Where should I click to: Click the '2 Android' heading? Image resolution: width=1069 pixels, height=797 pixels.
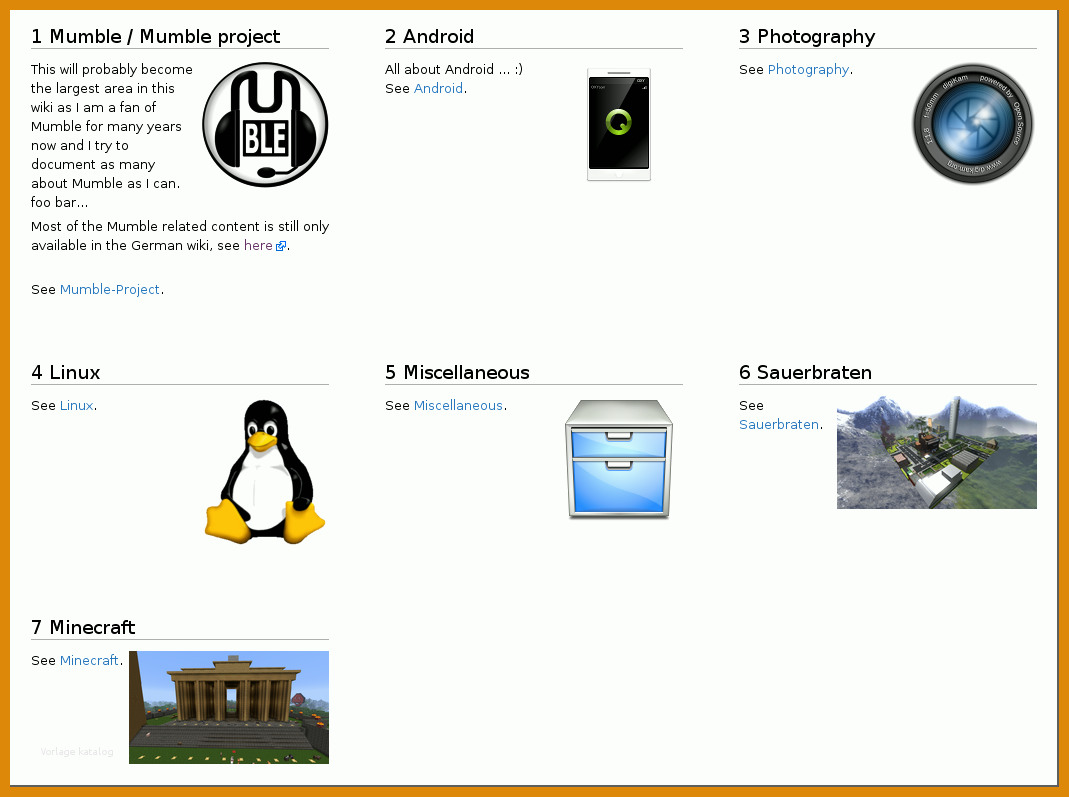tap(430, 36)
